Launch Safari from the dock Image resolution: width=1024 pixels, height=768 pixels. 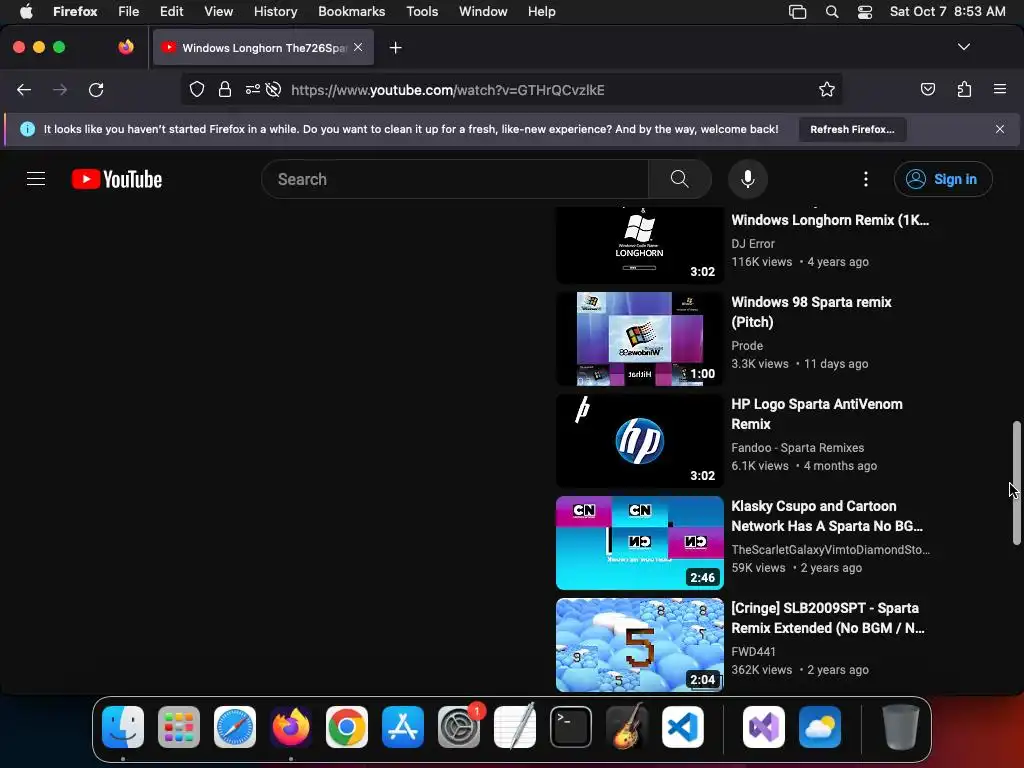click(235, 727)
